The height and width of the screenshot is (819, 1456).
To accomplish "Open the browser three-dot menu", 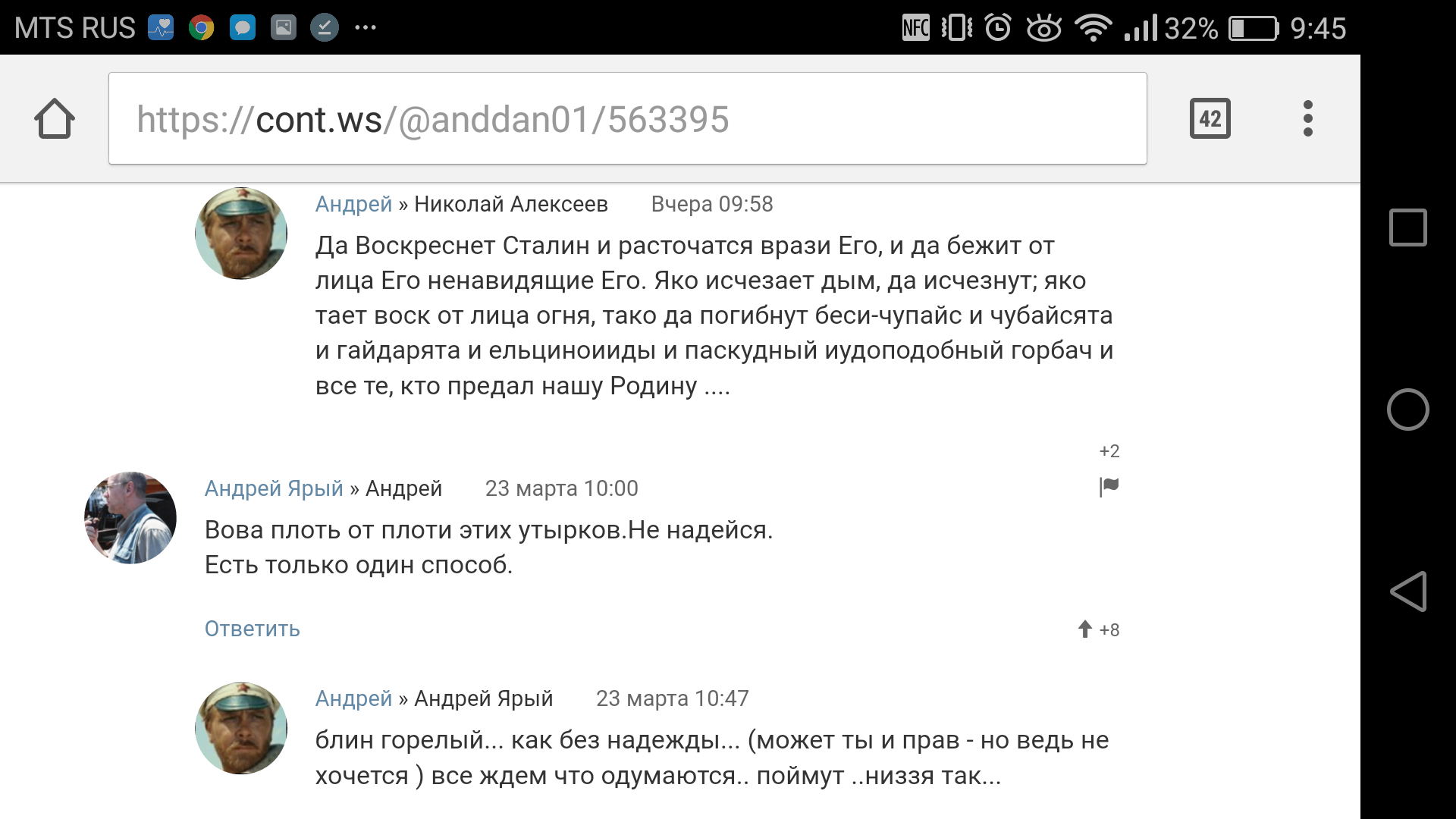I will click(1307, 118).
